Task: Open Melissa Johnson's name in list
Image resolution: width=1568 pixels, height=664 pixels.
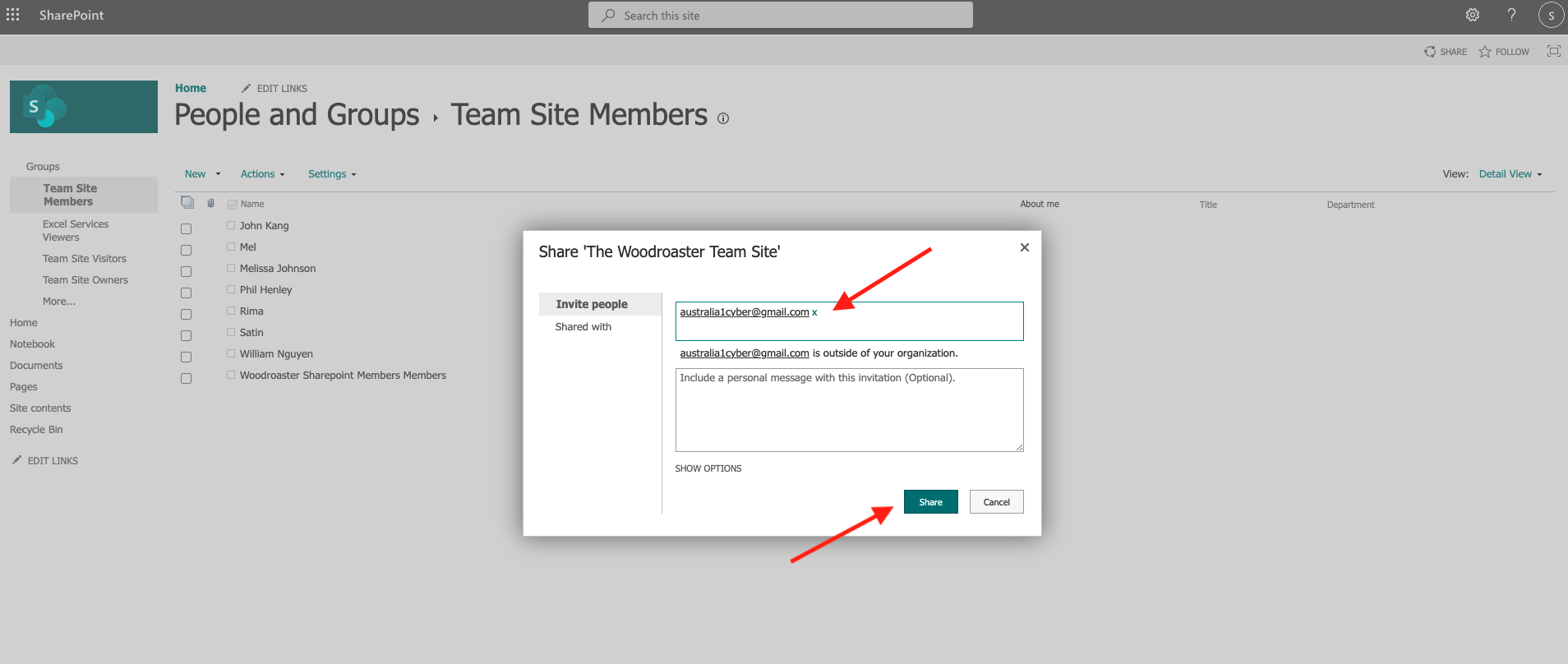Action: tap(278, 269)
